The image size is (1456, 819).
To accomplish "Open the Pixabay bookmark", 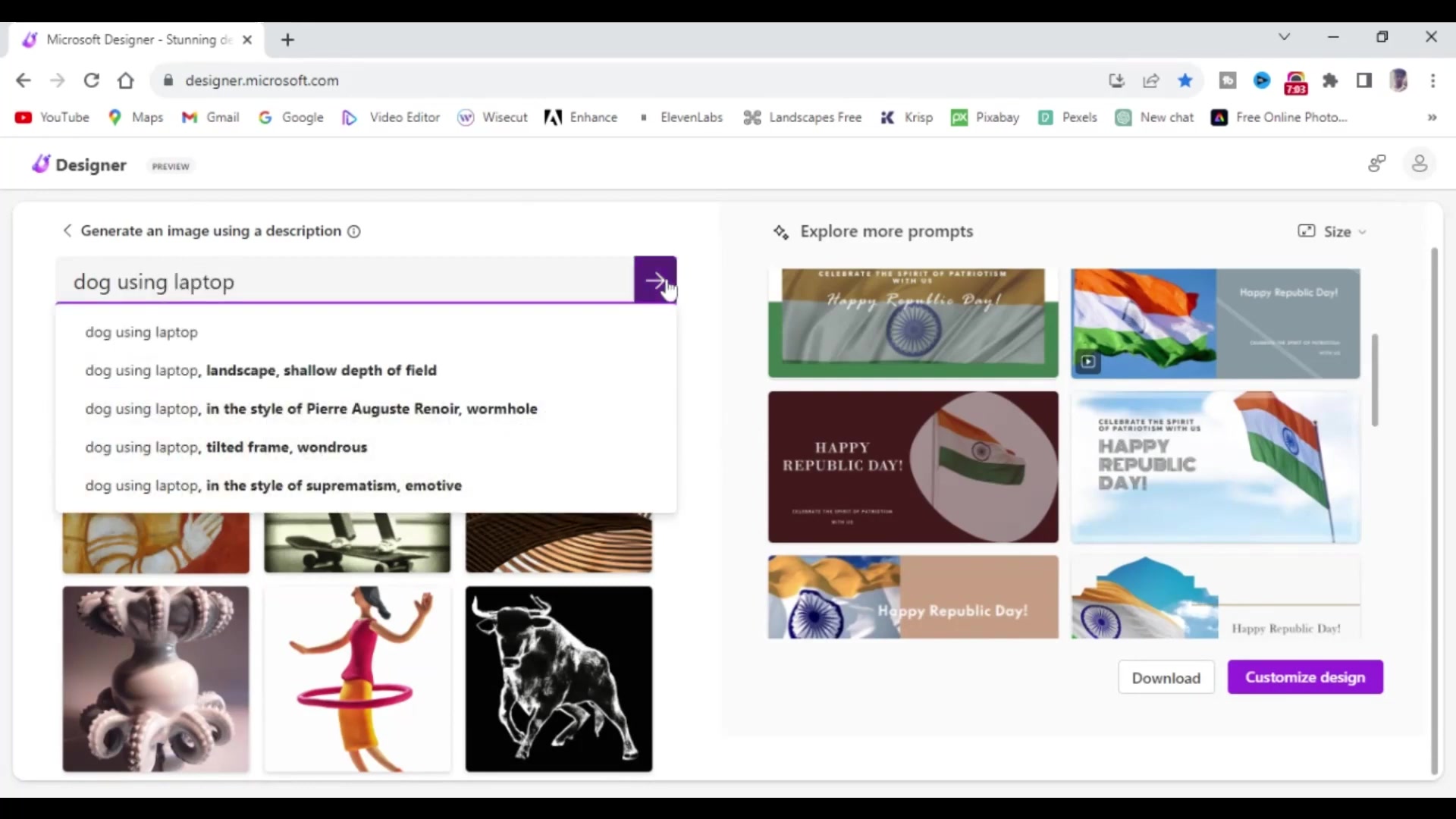I will pyautogui.click(x=986, y=118).
